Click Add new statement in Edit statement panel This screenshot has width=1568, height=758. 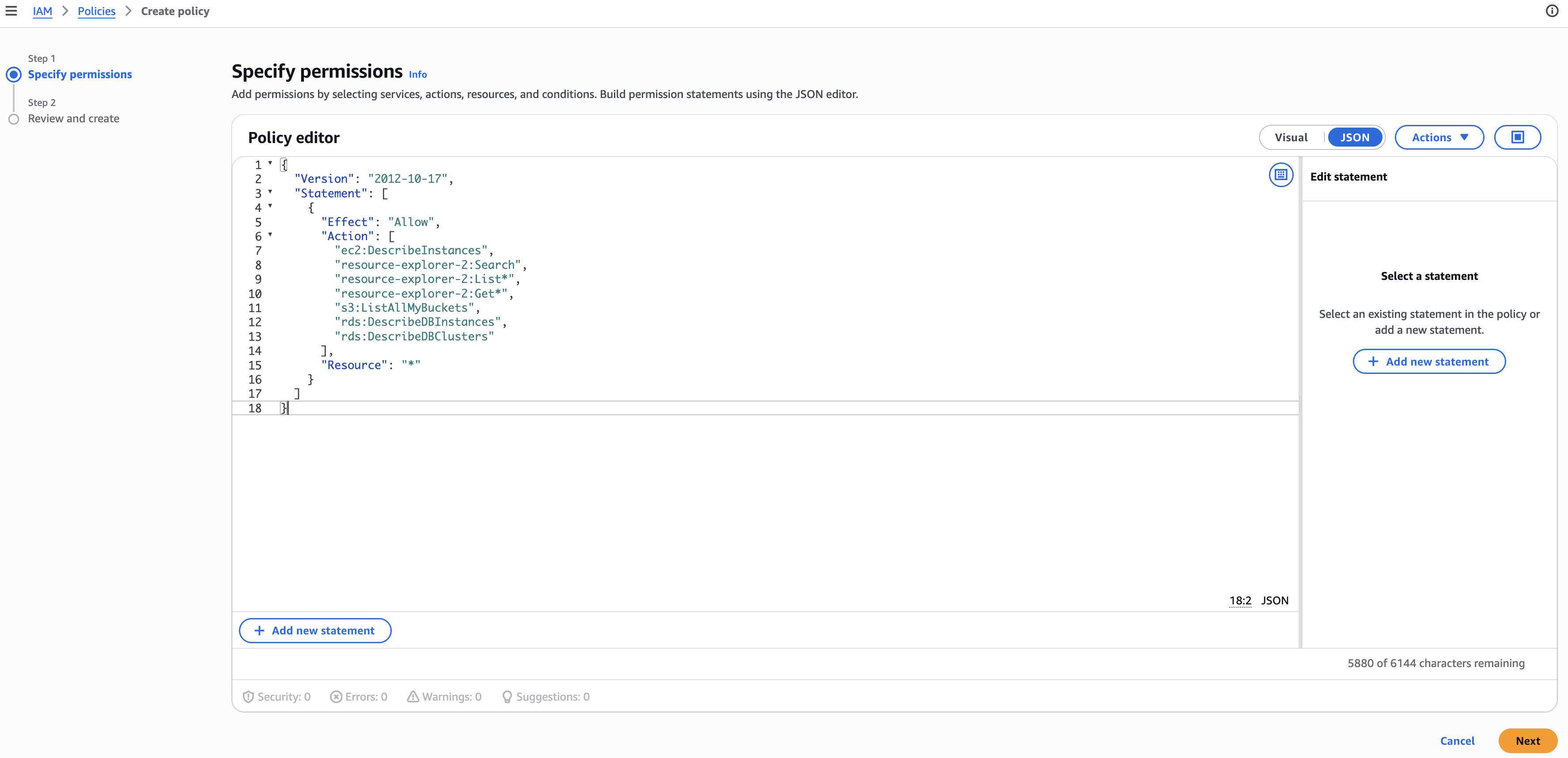click(1428, 362)
